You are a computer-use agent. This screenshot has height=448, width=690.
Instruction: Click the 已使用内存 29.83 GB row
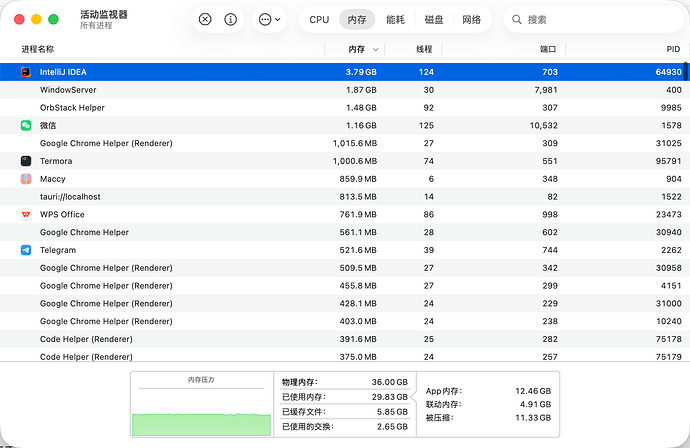(345, 397)
